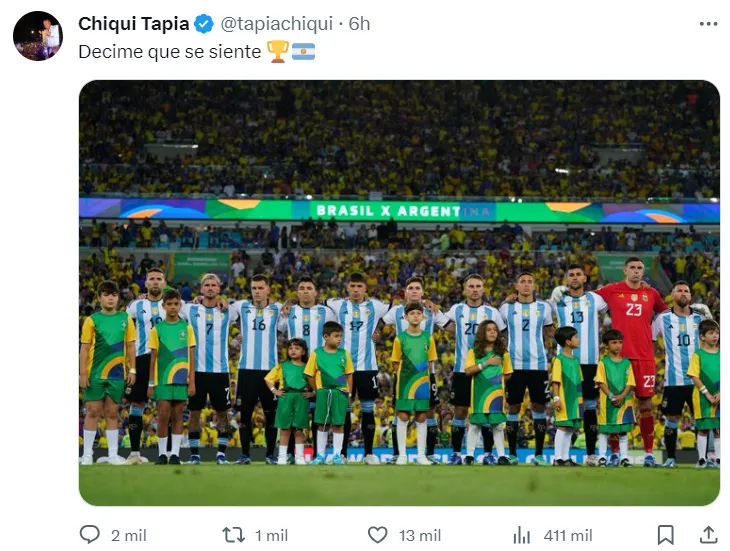This screenshot has height=551, width=730.
Task: Open the three-dot more options menu
Action: pos(708,23)
